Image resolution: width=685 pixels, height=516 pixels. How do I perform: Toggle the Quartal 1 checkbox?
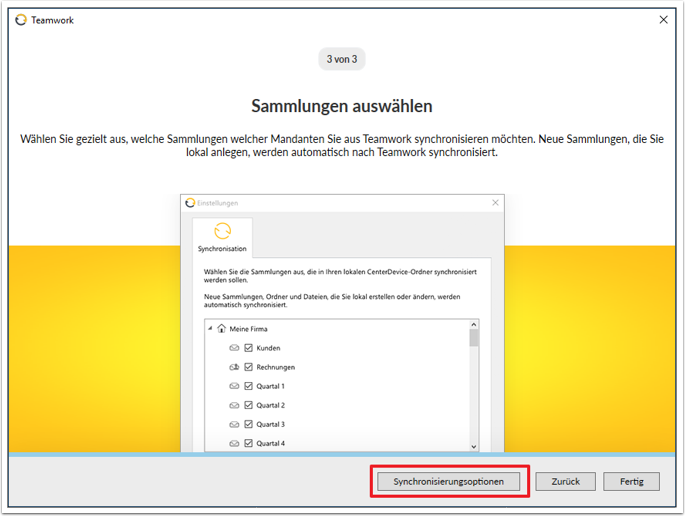[x=249, y=386]
